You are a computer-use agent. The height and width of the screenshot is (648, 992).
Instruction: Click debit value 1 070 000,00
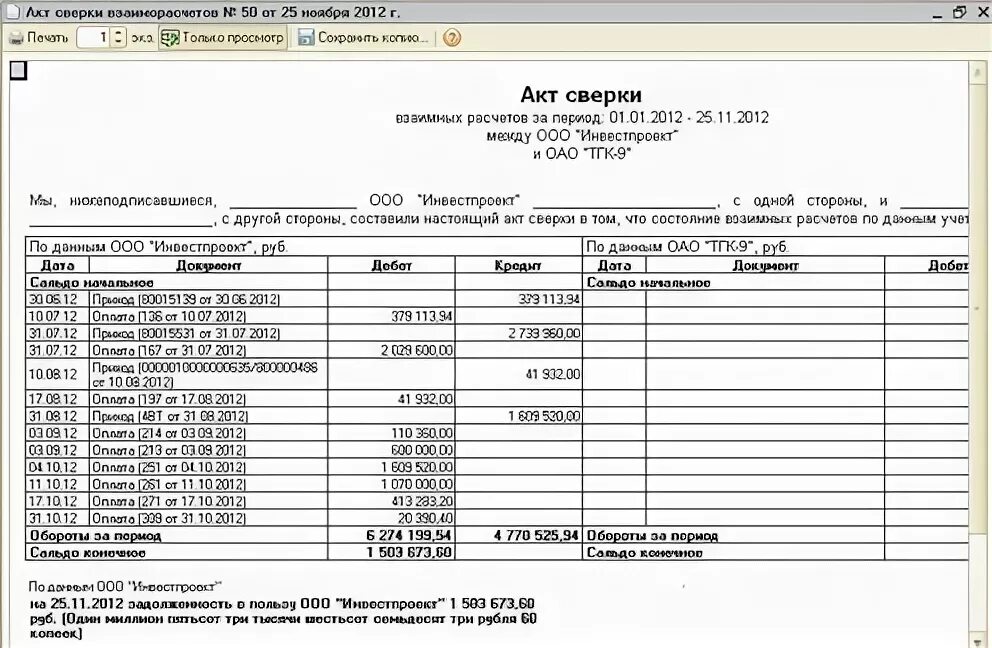tap(417, 484)
